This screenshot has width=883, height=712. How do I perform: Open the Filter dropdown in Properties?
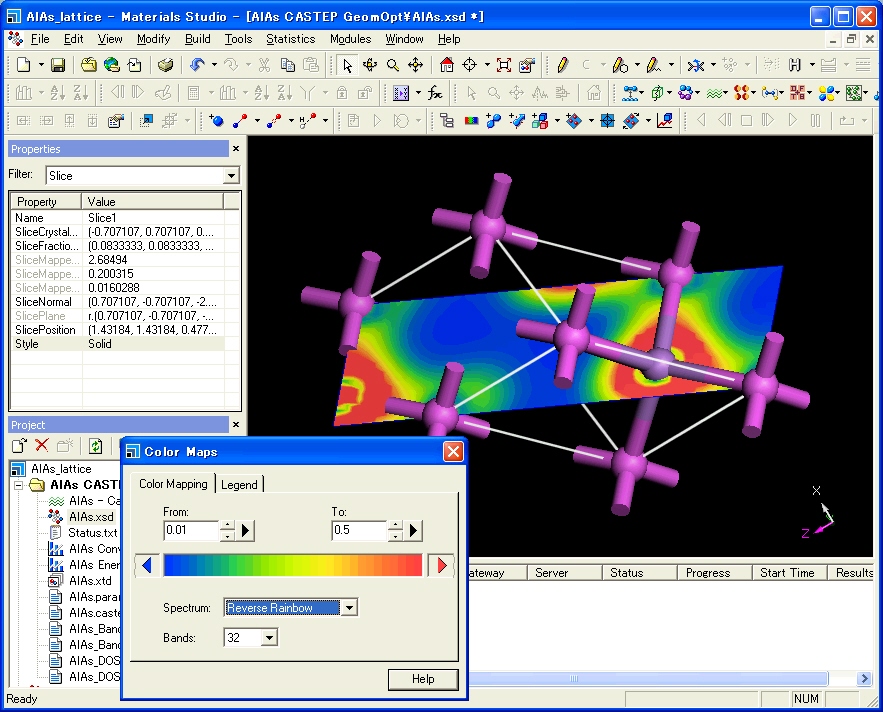[x=231, y=176]
